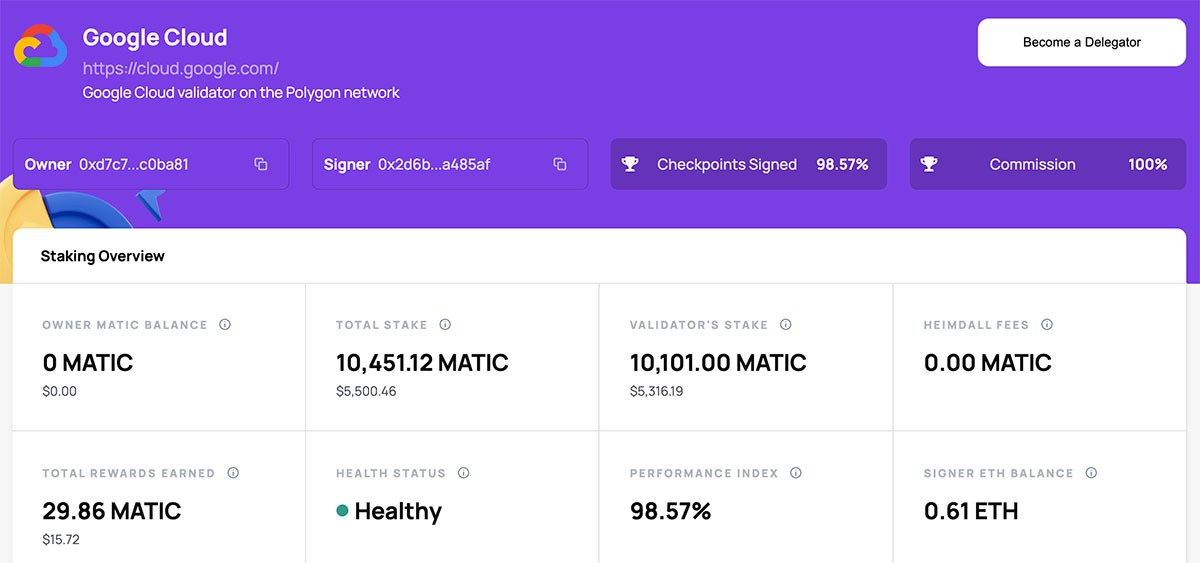This screenshot has height=563, width=1200.
Task: Show info for Signer ETH Balance
Action: [x=1091, y=473]
